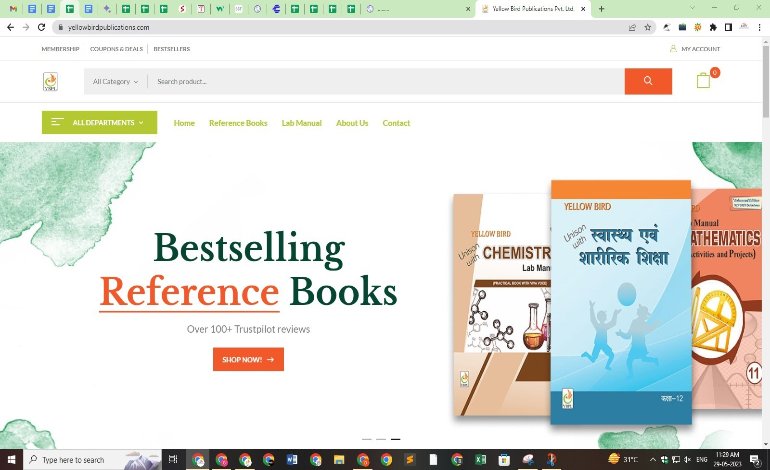Click the weather 31°C taskbar widget
770x470 pixels.
click(x=623, y=460)
